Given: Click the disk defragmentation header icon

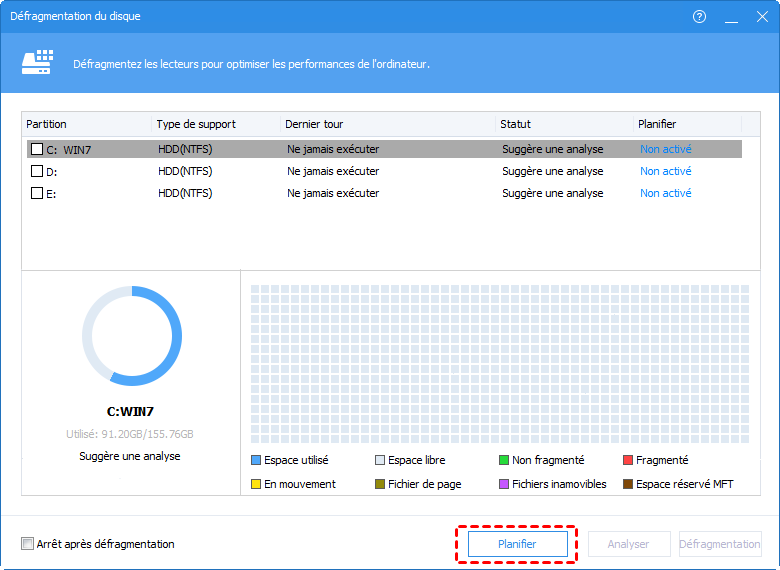Looking at the screenshot, I should (x=38, y=63).
